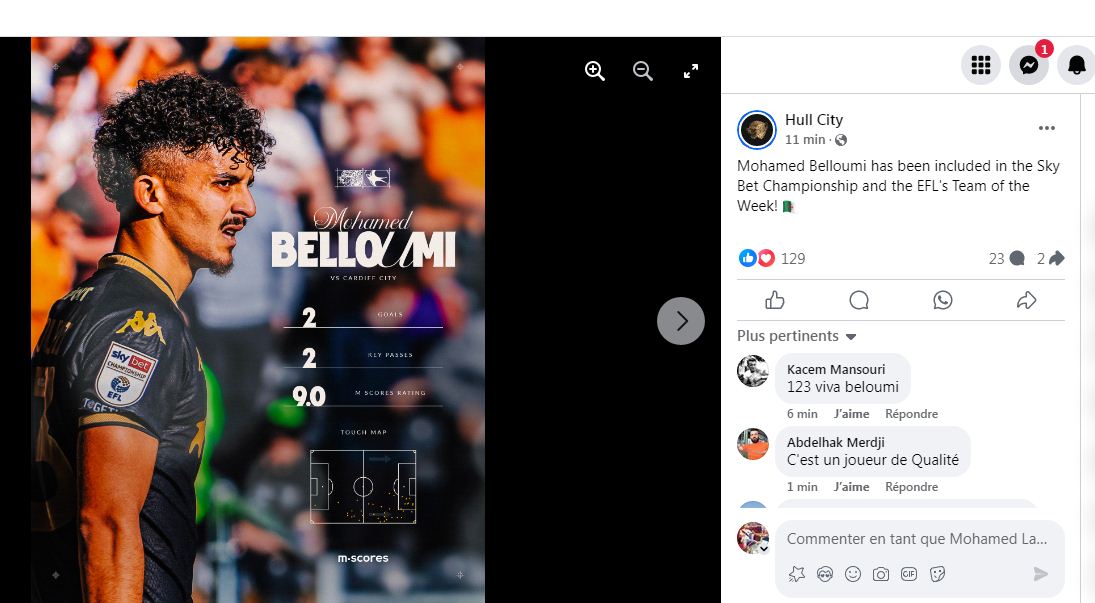The height and width of the screenshot is (603, 1095).
Task: Open the Hull City page link
Action: coord(814,119)
